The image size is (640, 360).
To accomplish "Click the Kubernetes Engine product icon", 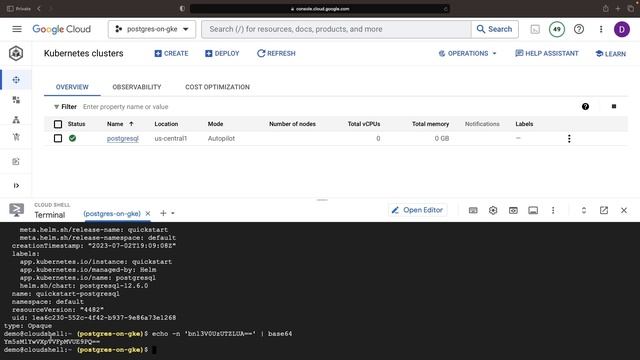I will [16, 53].
